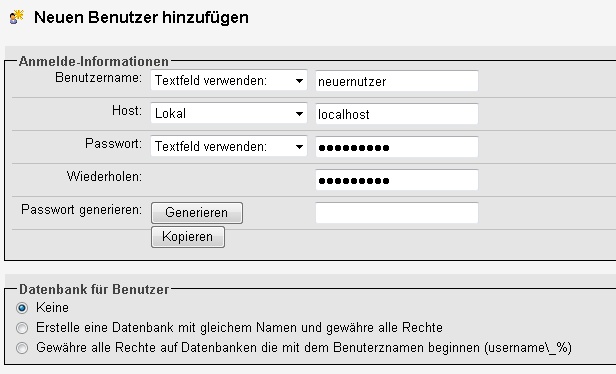Click the 'Host:' label
Screen dimensions: 616x374
click(127, 110)
